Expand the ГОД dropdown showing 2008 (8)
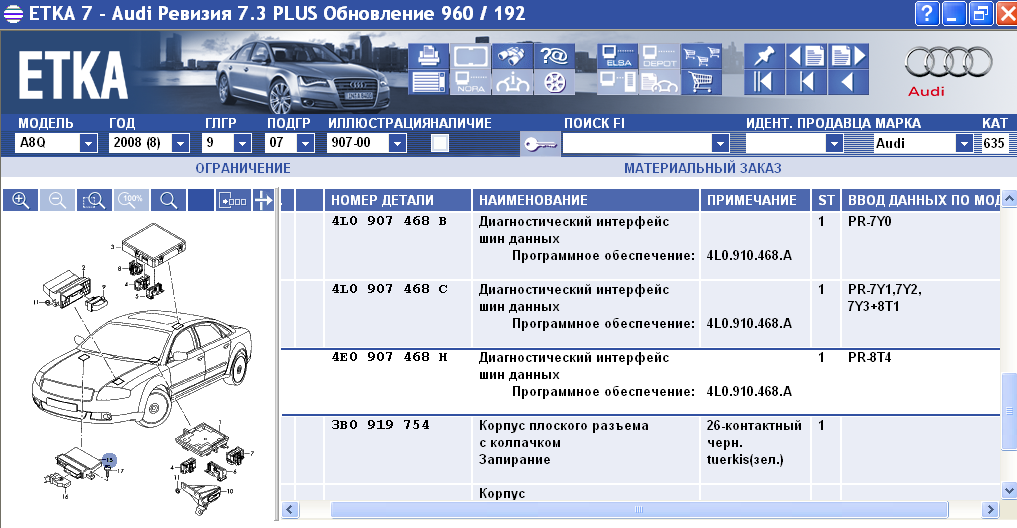Image resolution: width=1017 pixels, height=528 pixels. tap(184, 144)
